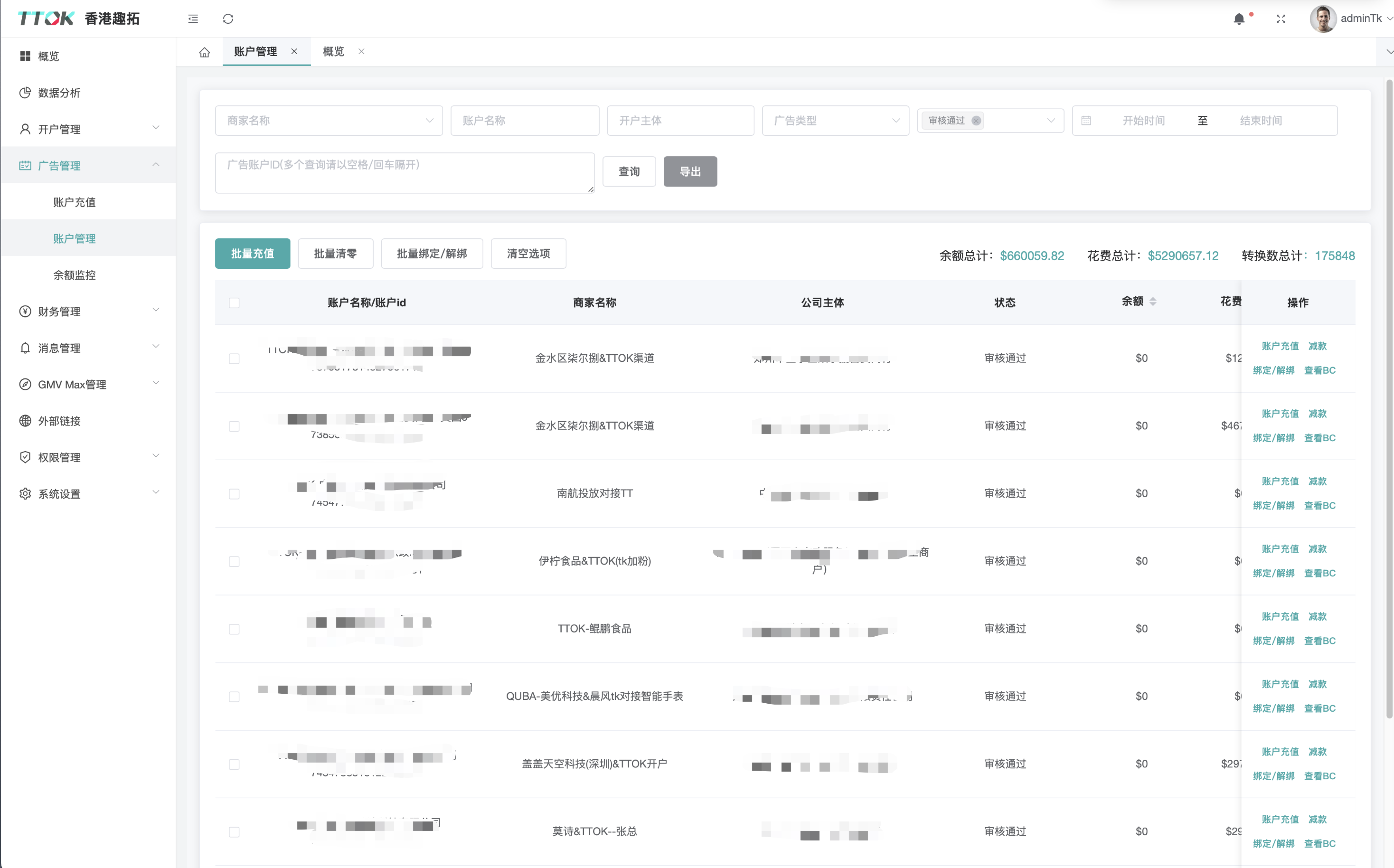The height and width of the screenshot is (868, 1394).
Task: Click the sidebar collapse icon
Action: point(193,19)
